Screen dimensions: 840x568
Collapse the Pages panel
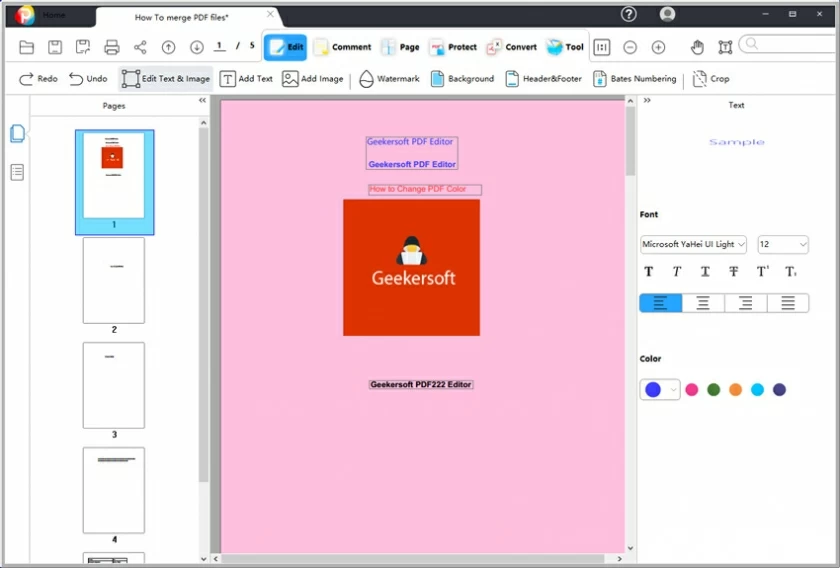[x=202, y=100]
